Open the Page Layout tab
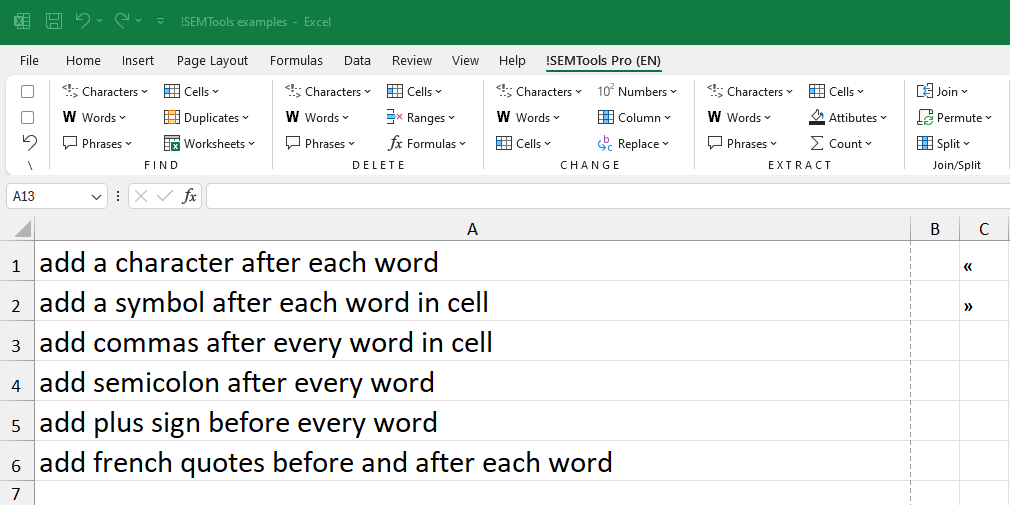Screen dimensions: 1010x505 (x=212, y=61)
